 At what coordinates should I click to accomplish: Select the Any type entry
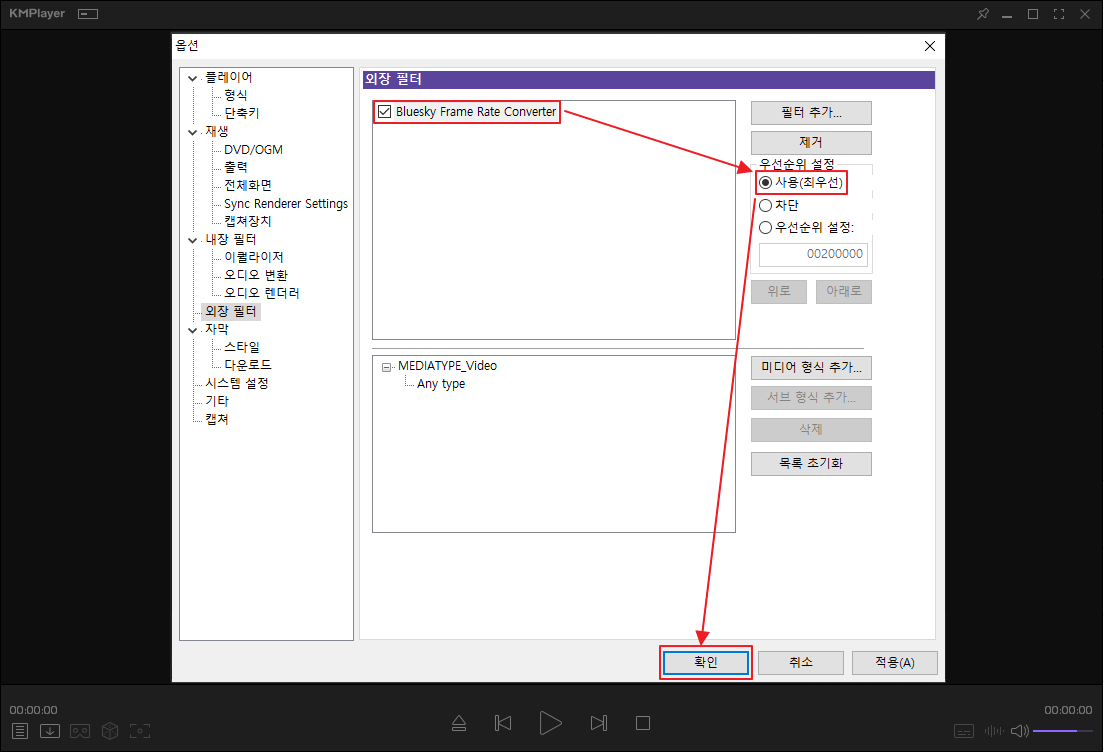(441, 385)
